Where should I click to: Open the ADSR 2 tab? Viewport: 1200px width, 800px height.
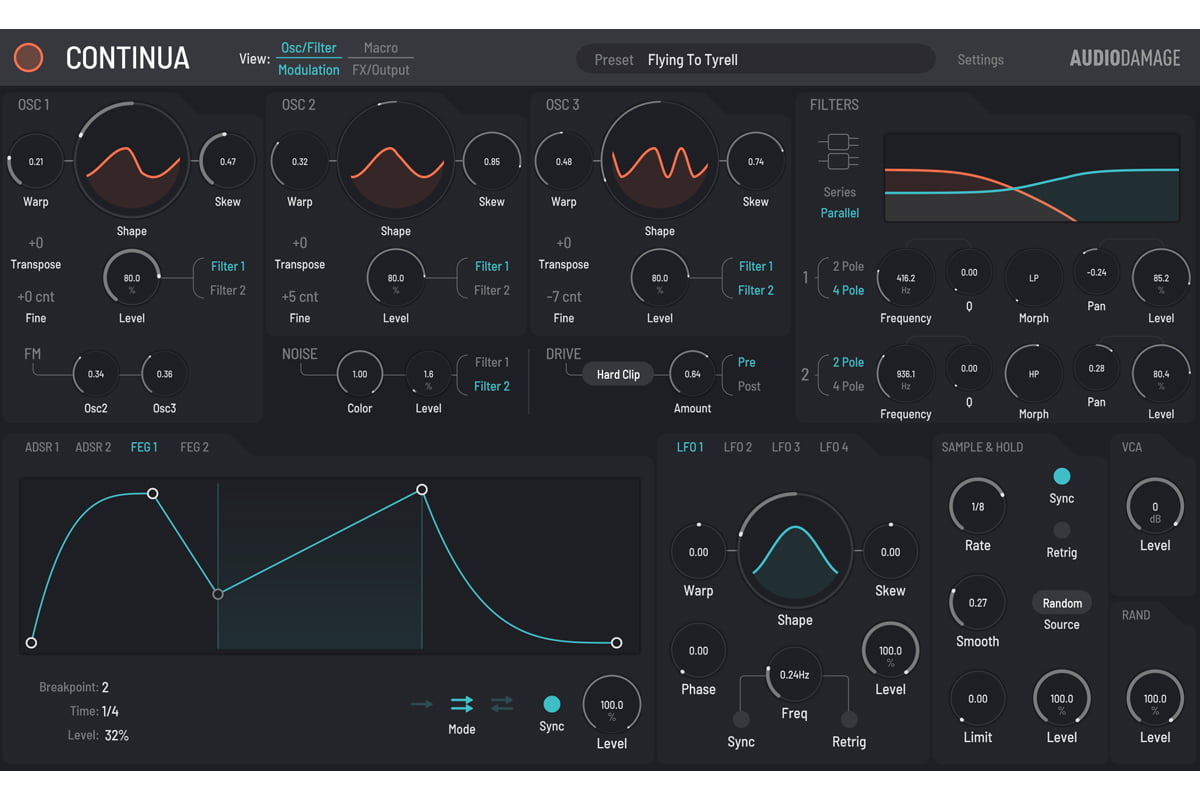(93, 447)
